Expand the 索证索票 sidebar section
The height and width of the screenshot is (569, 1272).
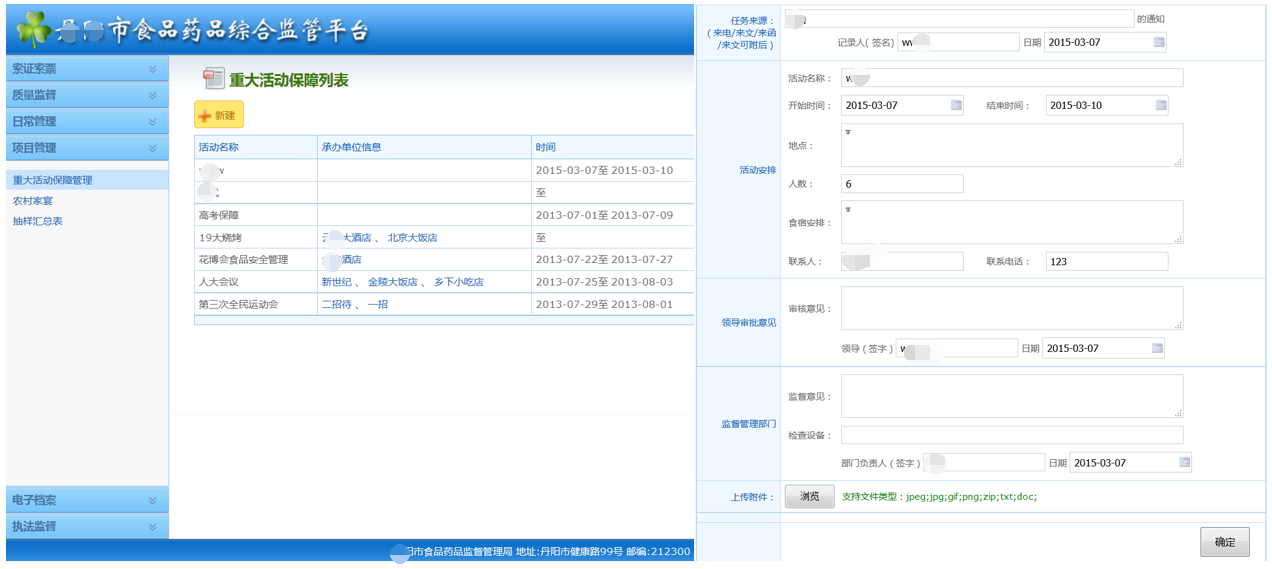pyautogui.click(x=152, y=69)
